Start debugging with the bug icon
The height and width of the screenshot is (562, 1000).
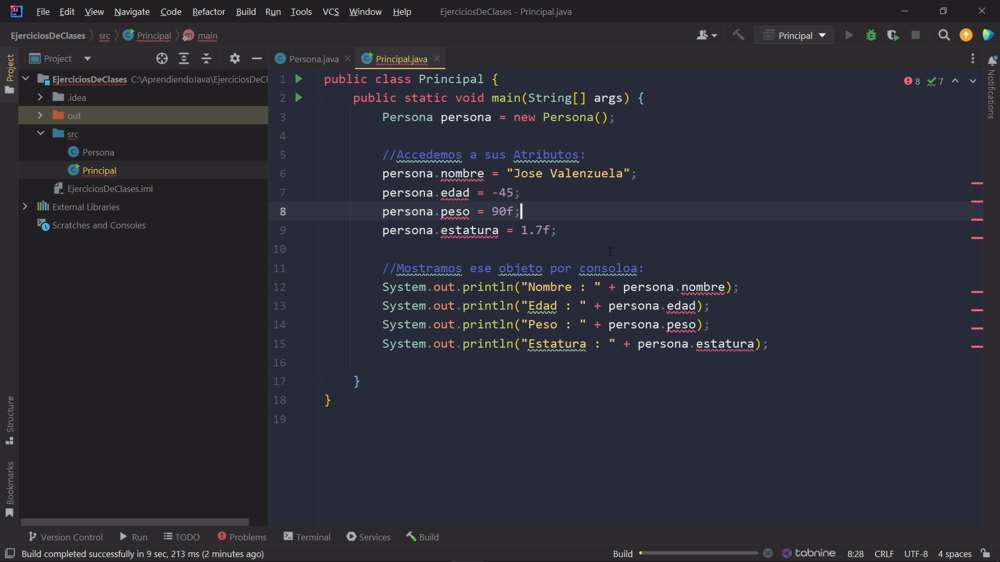point(871,35)
